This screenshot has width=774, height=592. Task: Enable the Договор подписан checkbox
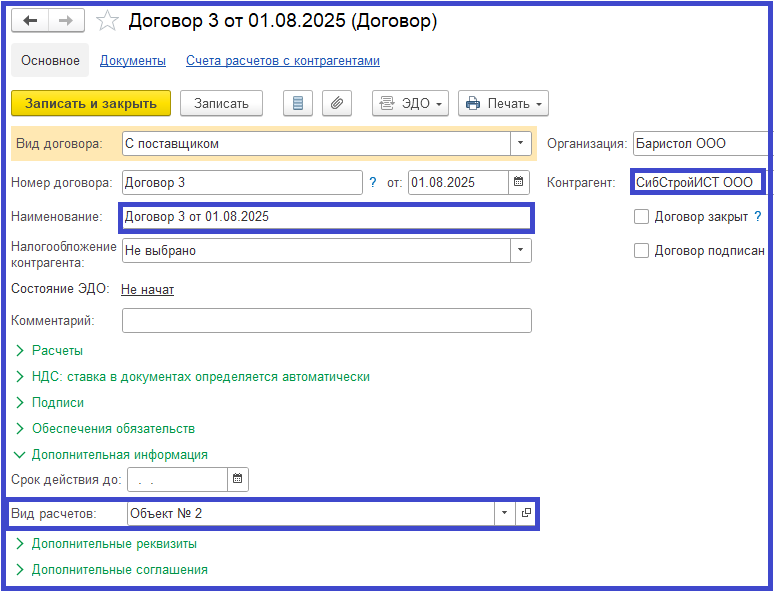coord(641,251)
